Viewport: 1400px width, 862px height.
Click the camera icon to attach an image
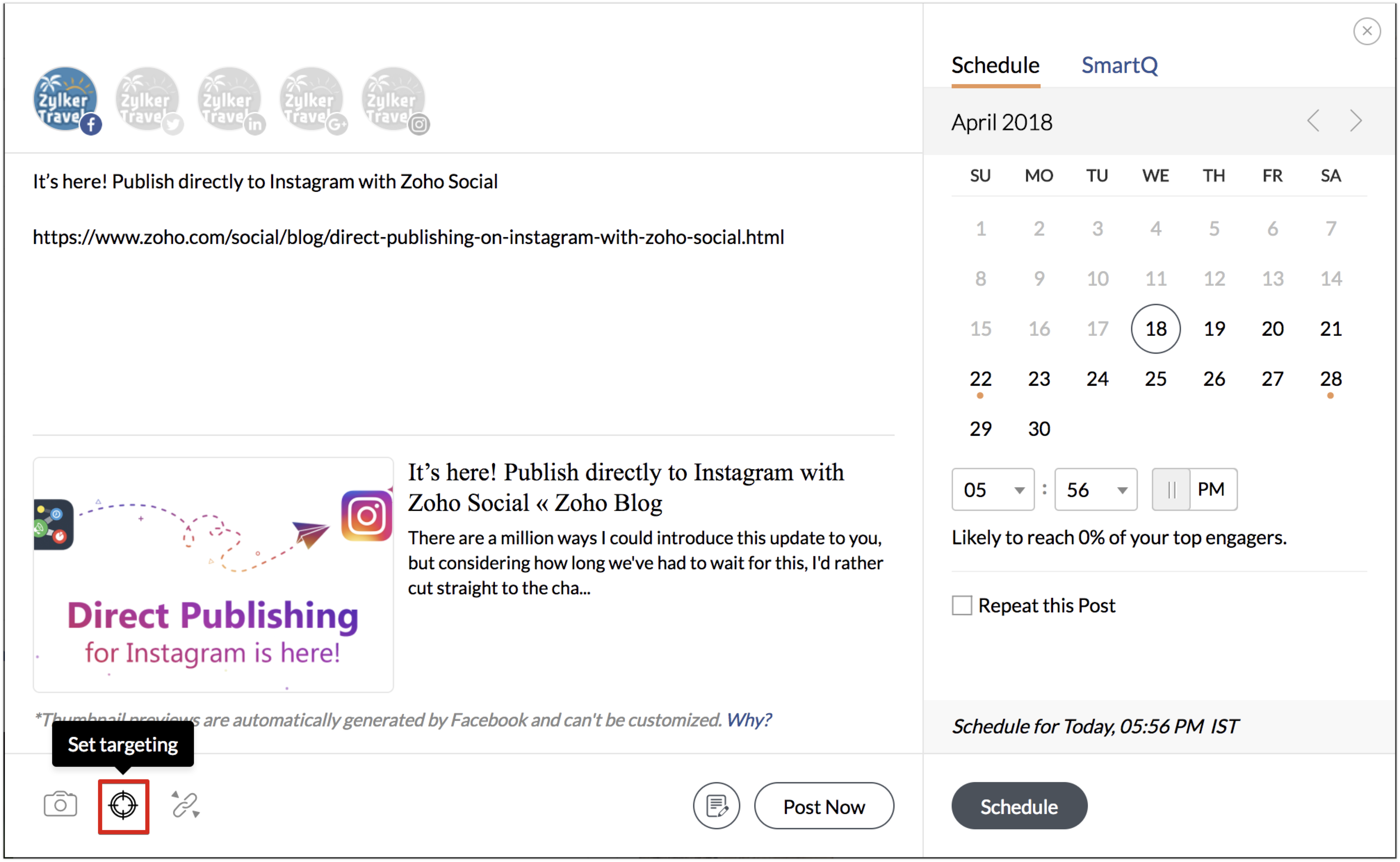coord(60,805)
